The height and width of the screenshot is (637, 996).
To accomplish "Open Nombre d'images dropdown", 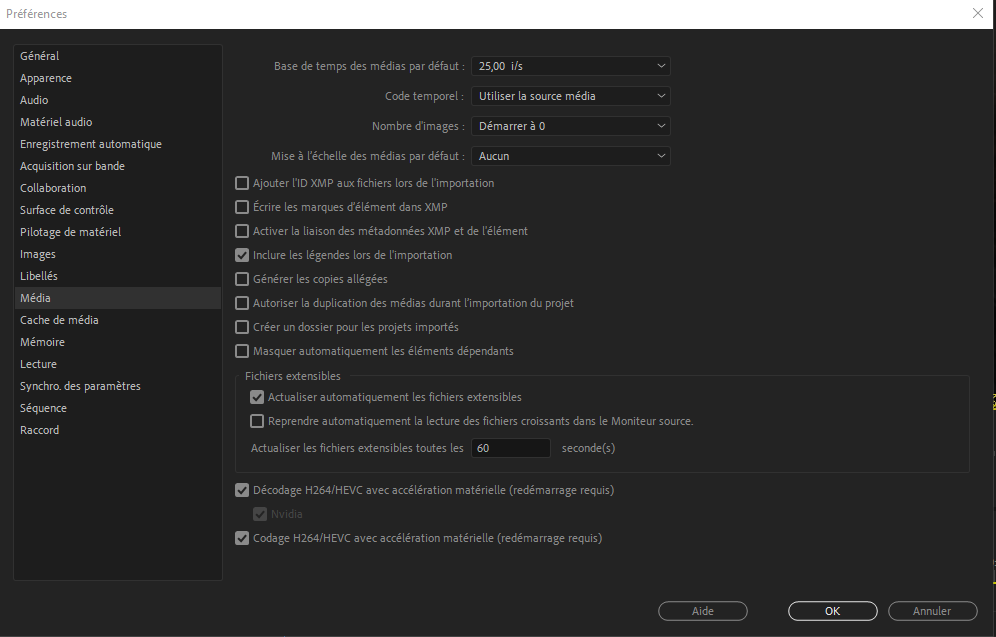I will [x=570, y=126].
